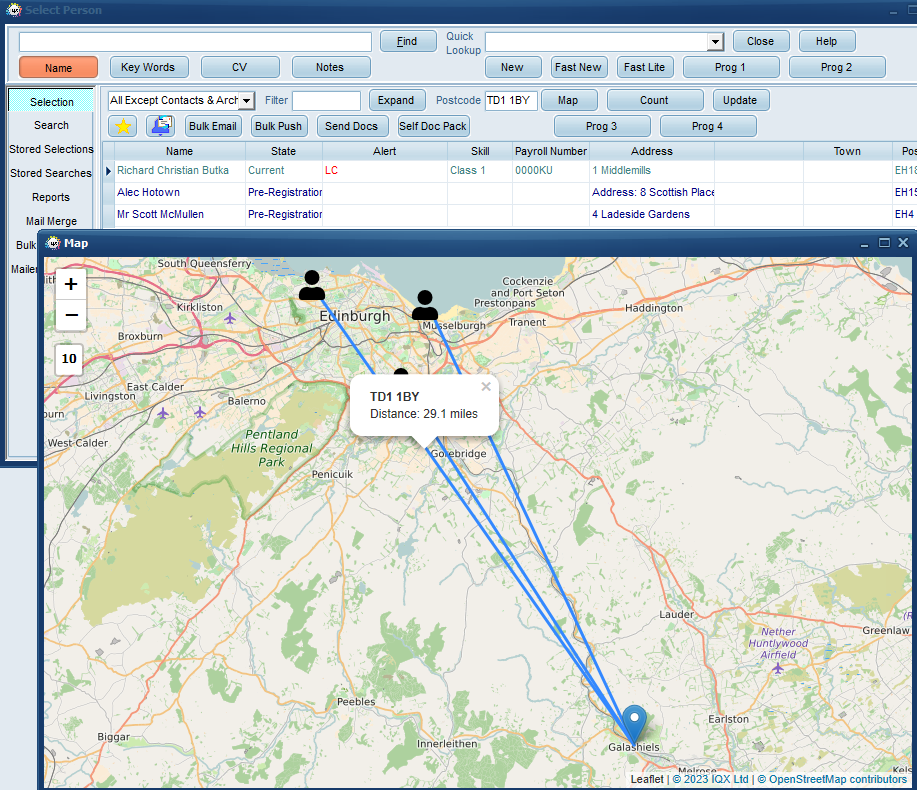Open the All Except Contacts filter dropdown
Viewport: 917px width, 790px height.
[246, 101]
